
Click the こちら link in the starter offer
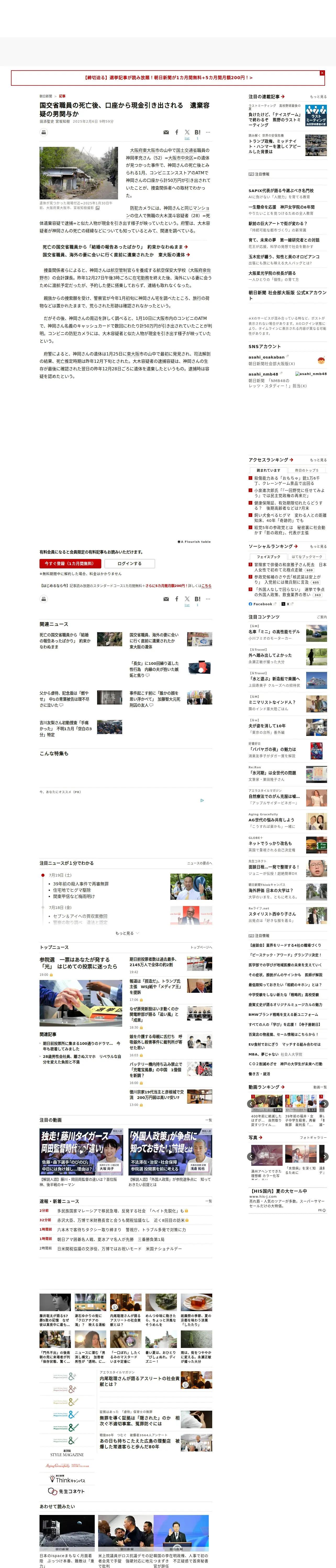(x=206, y=586)
